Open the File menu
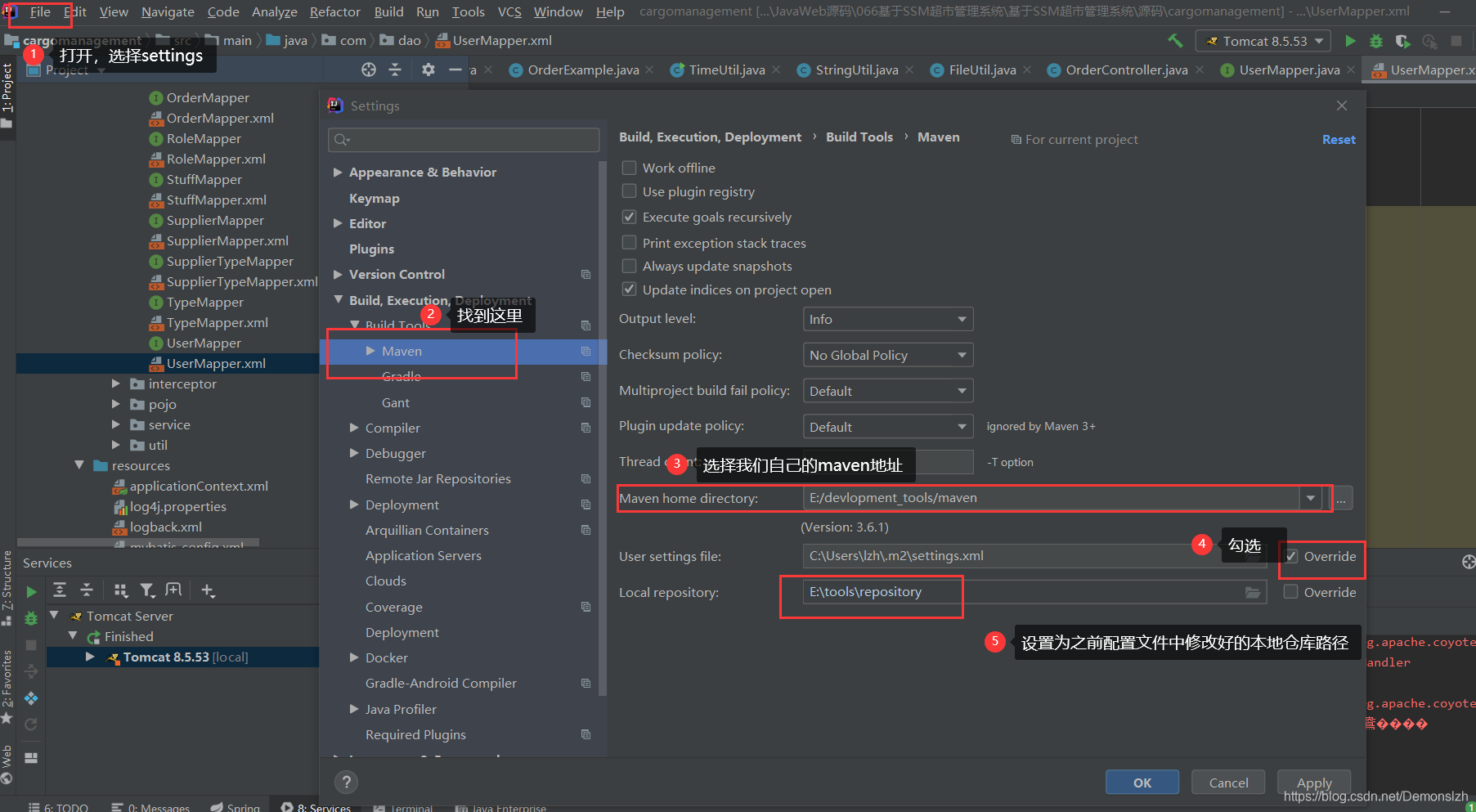The width and height of the screenshot is (1476, 812). (40, 11)
